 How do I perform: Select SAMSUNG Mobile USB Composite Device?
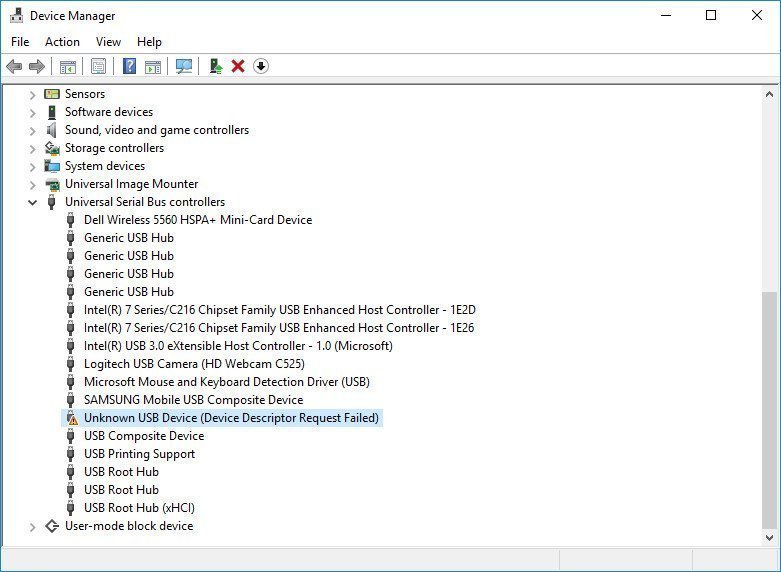coord(193,400)
